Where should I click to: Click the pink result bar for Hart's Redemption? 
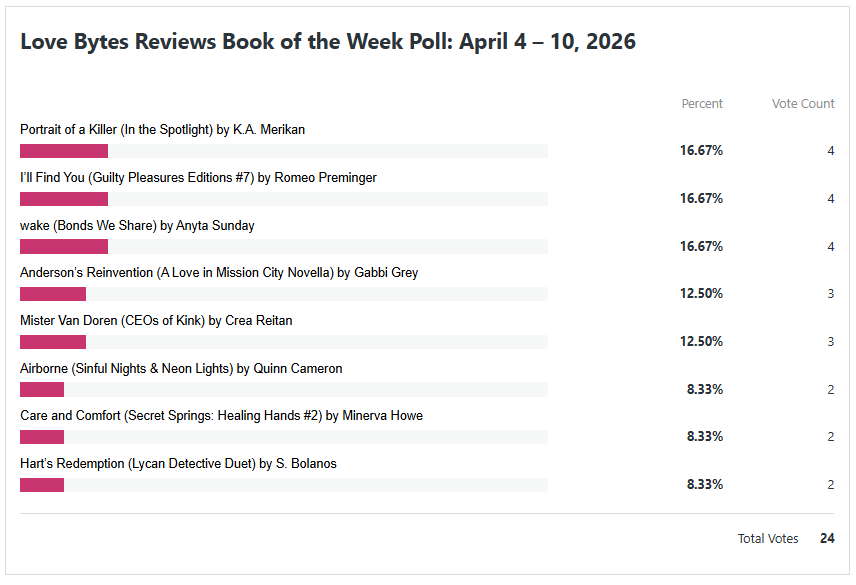tap(42, 485)
